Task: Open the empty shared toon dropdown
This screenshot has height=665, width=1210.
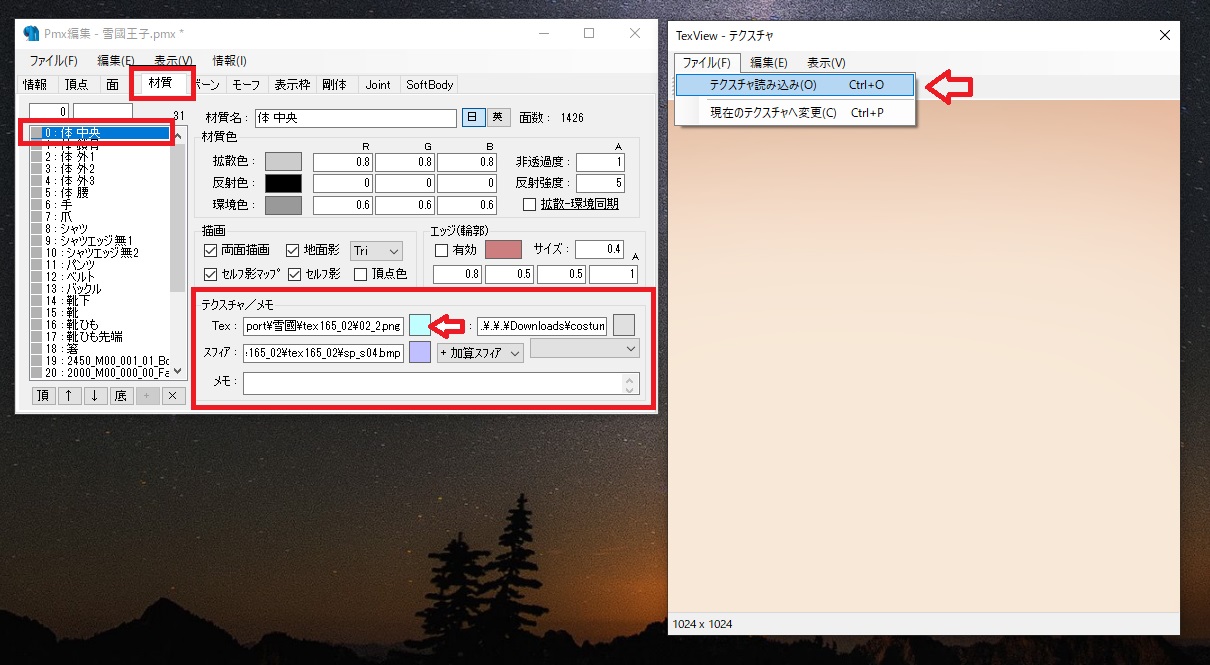Action: (x=585, y=348)
